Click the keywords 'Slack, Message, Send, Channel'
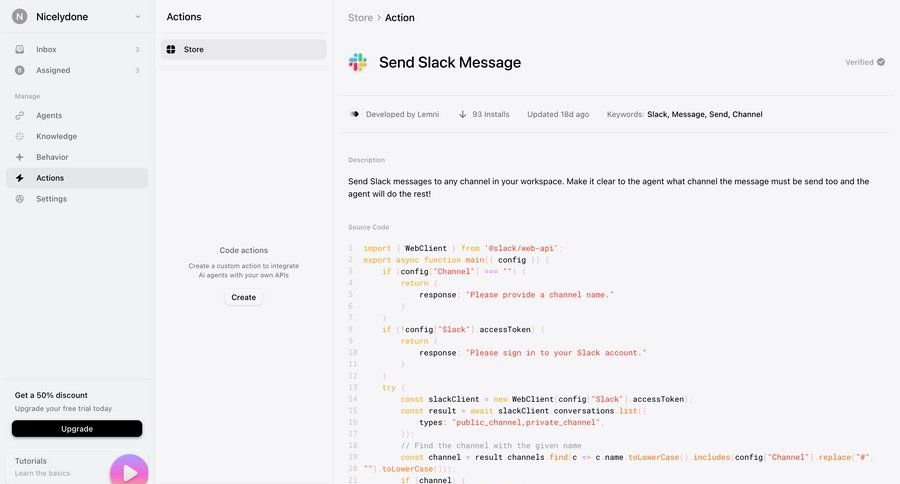The image size is (900, 484). pyautogui.click(x=705, y=114)
